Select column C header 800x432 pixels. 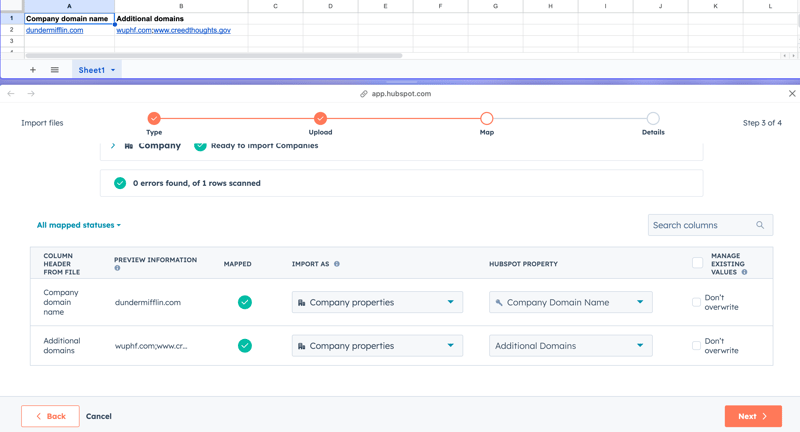pos(276,6)
